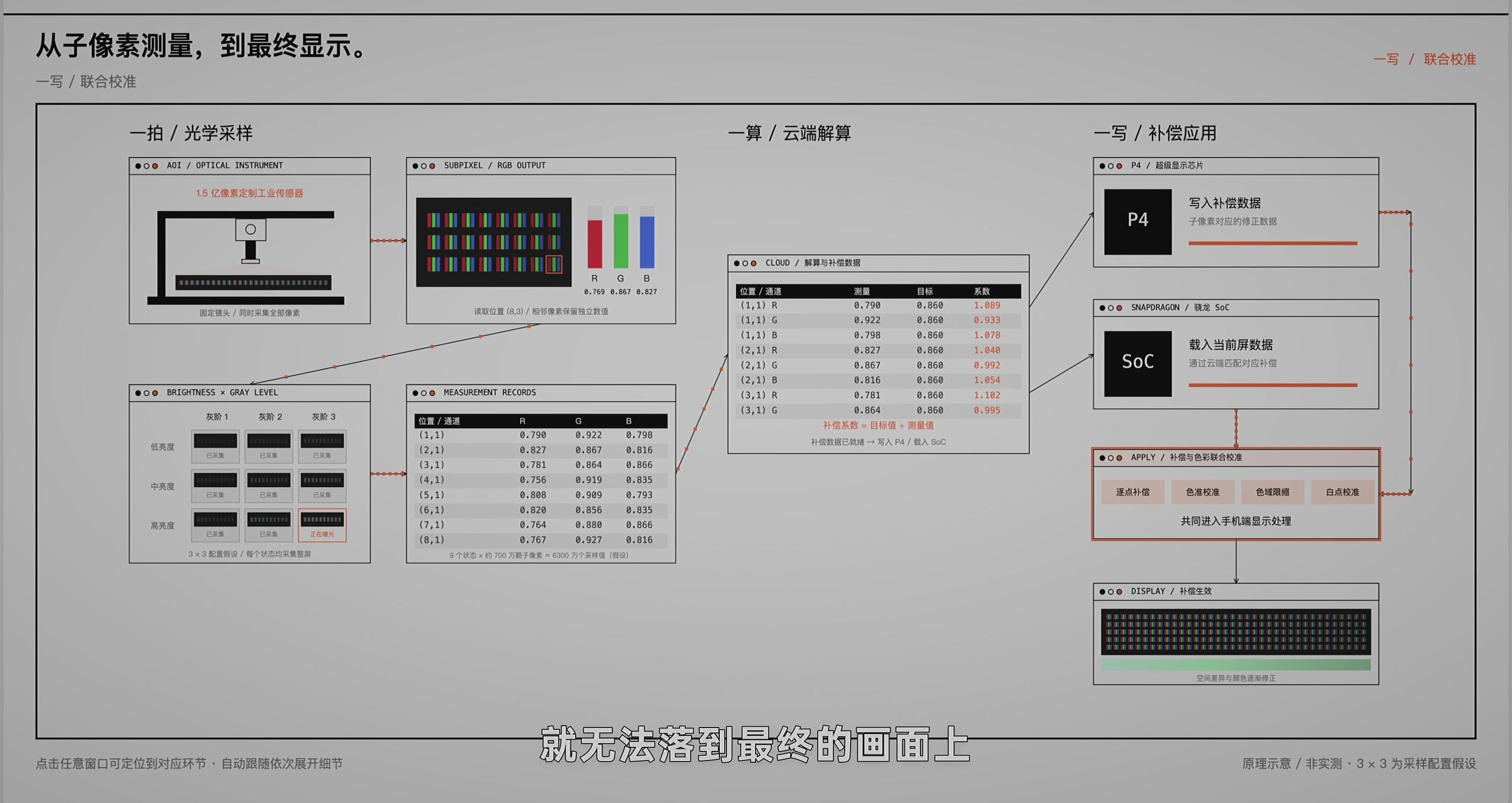The image size is (1512, 803).
Task: Select the 色域限缩 chip
Action: [1272, 492]
